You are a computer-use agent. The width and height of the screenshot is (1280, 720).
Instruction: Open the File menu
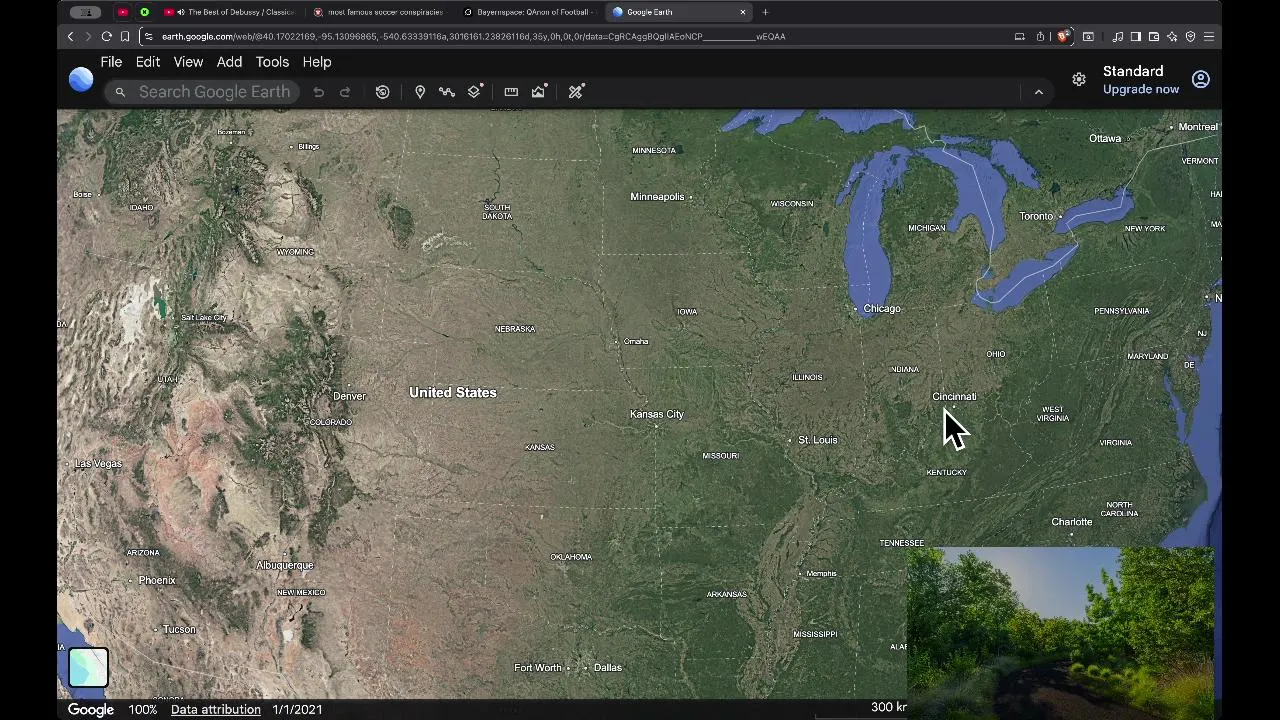pos(111,62)
